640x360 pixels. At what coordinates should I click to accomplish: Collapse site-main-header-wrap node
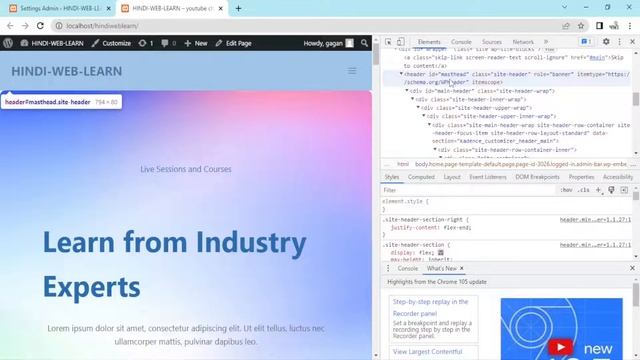pos(429,124)
